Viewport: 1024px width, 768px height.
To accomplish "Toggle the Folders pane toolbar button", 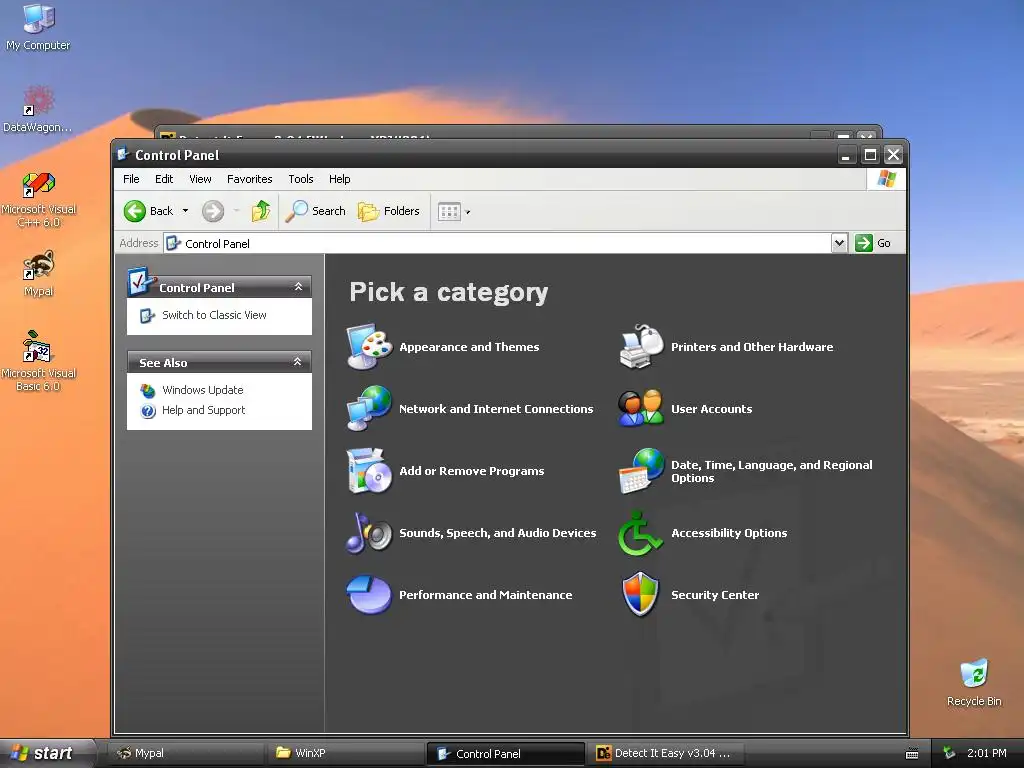I will pos(389,211).
